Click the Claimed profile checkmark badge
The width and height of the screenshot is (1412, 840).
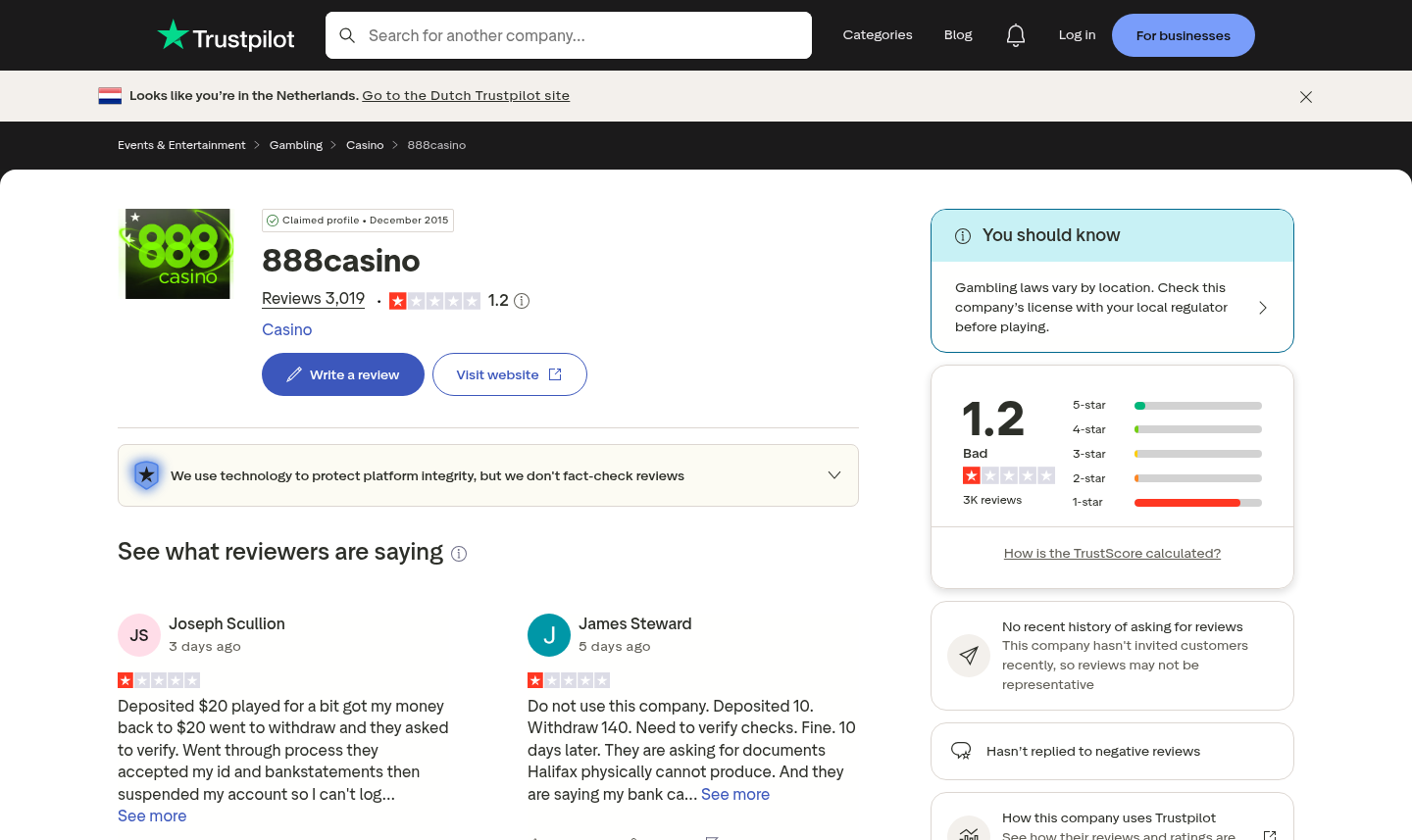coord(273,221)
